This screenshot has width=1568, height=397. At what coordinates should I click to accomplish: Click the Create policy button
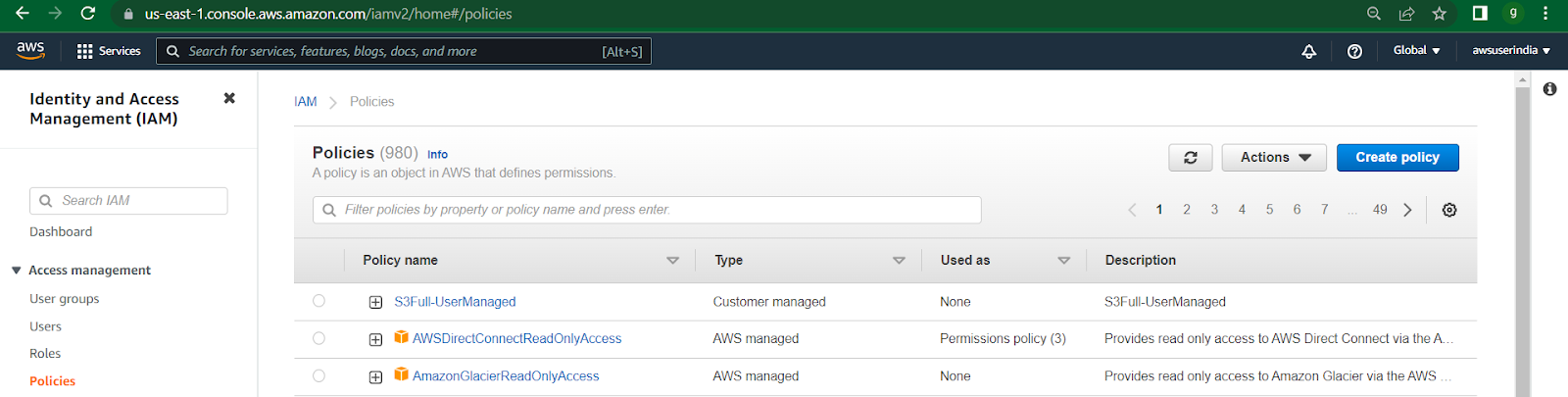point(1397,158)
